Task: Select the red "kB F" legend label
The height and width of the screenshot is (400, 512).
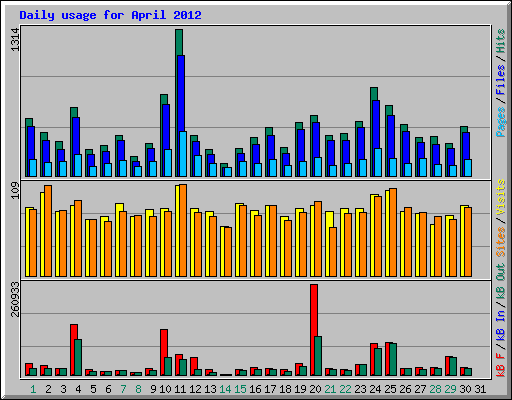Action: [501, 365]
